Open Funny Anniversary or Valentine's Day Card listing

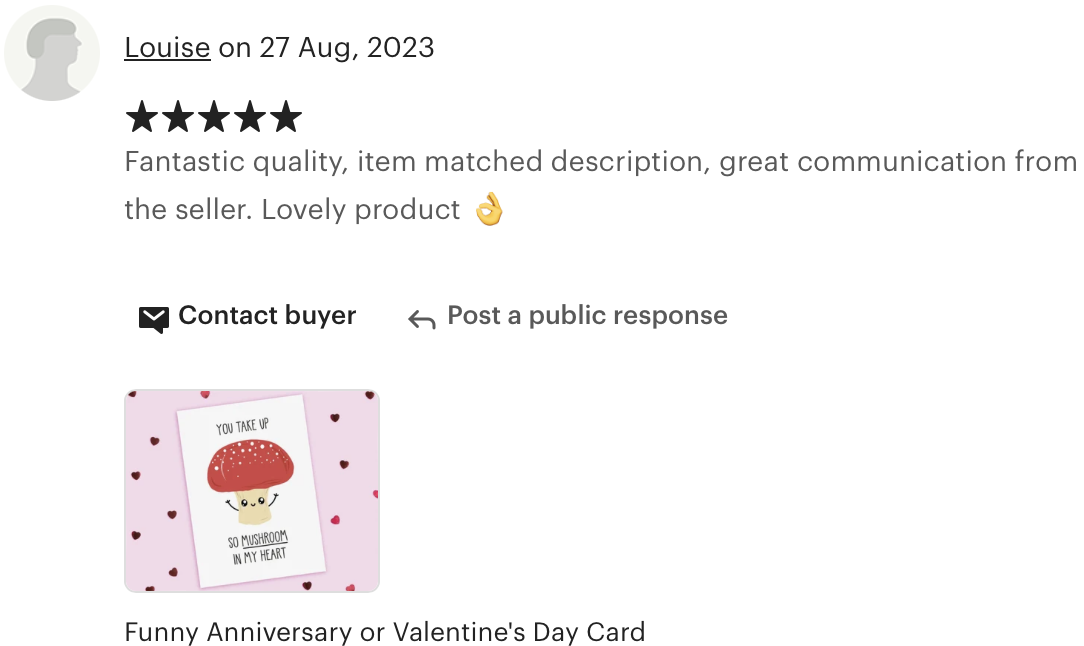point(384,631)
